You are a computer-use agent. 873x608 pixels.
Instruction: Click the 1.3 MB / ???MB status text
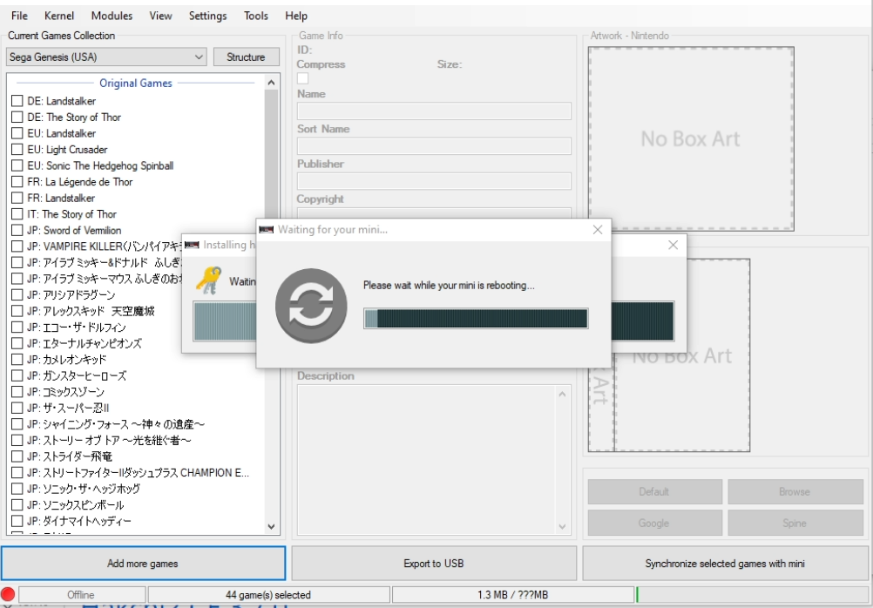pos(513,595)
